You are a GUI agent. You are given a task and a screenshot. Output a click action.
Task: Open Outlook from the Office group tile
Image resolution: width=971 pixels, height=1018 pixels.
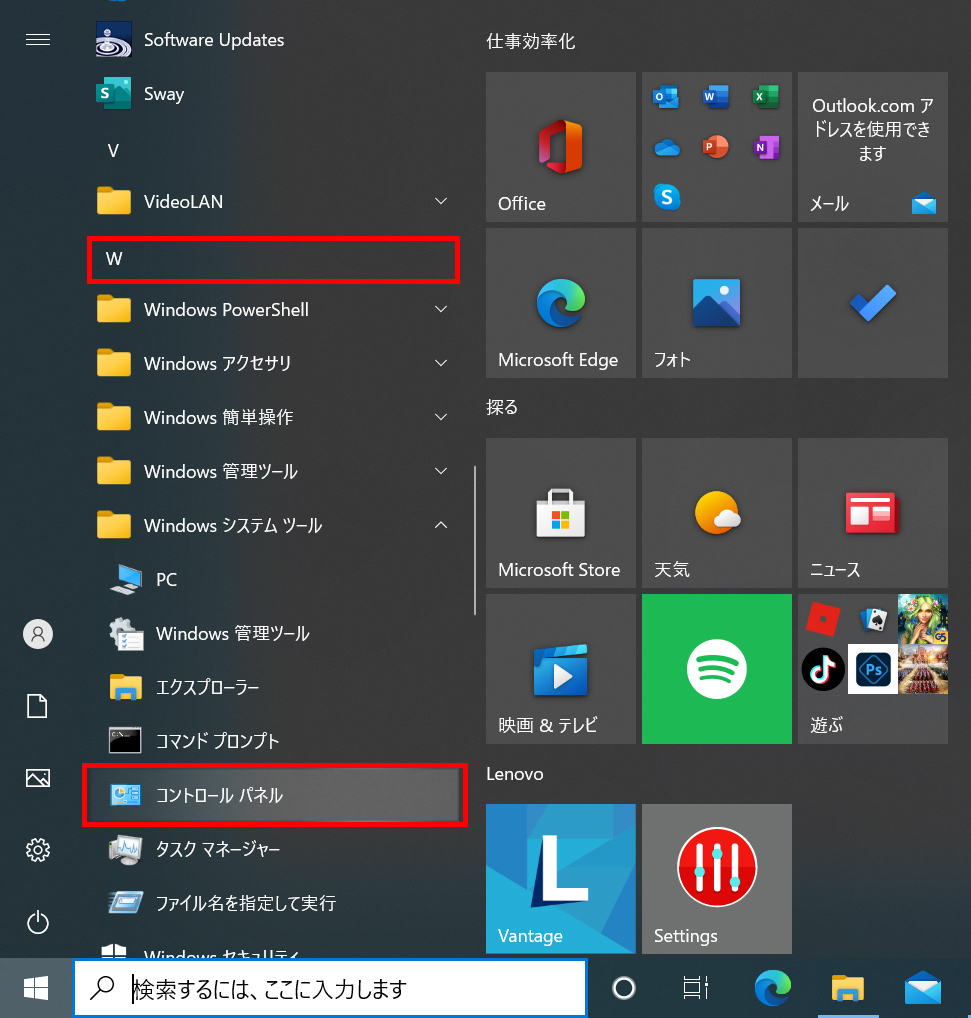[x=666, y=97]
